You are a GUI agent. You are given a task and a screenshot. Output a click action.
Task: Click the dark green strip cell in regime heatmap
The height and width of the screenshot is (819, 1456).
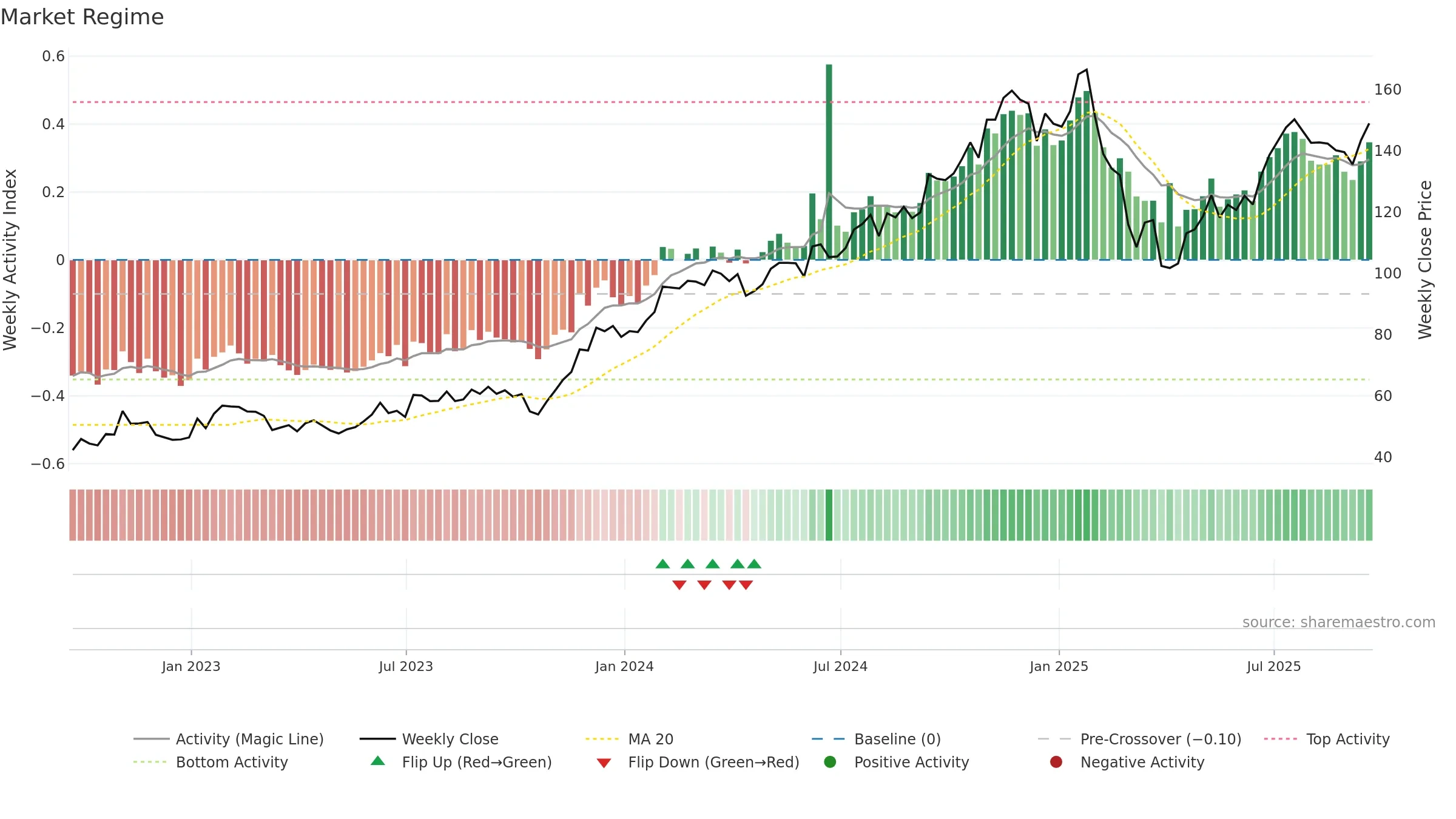829,515
